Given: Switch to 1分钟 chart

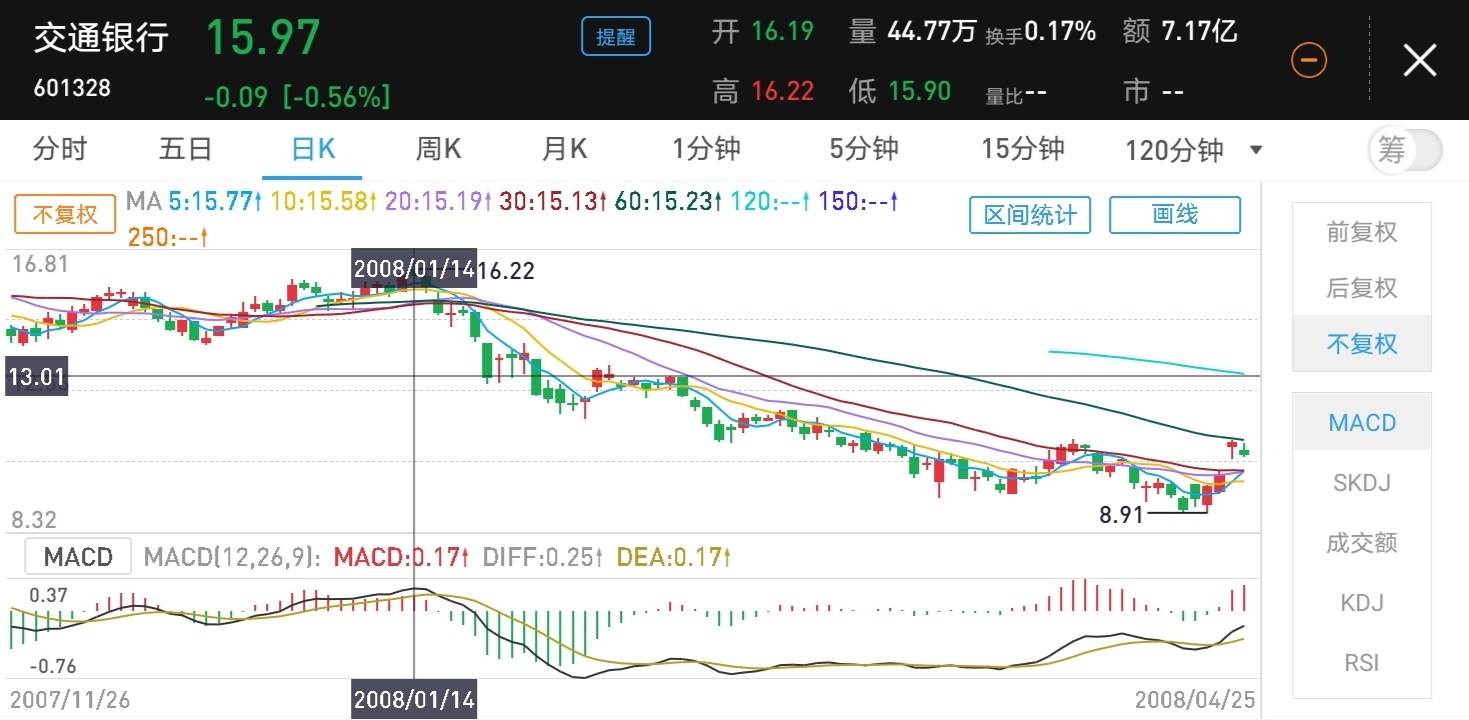Looking at the screenshot, I should pyautogui.click(x=706, y=150).
